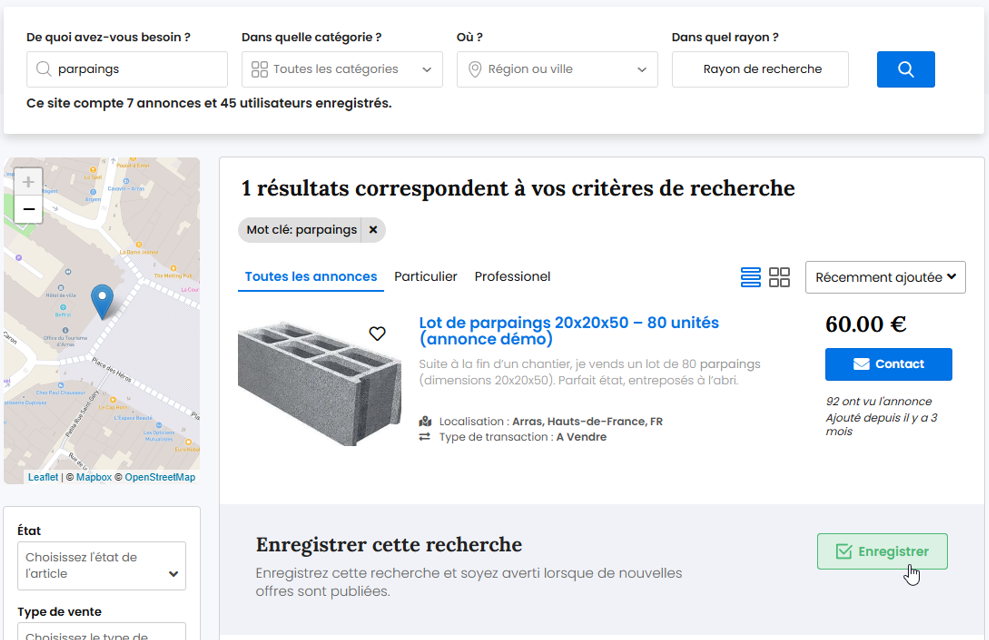Switch to grid view layout
Viewport: 989px width, 640px height.
779,277
